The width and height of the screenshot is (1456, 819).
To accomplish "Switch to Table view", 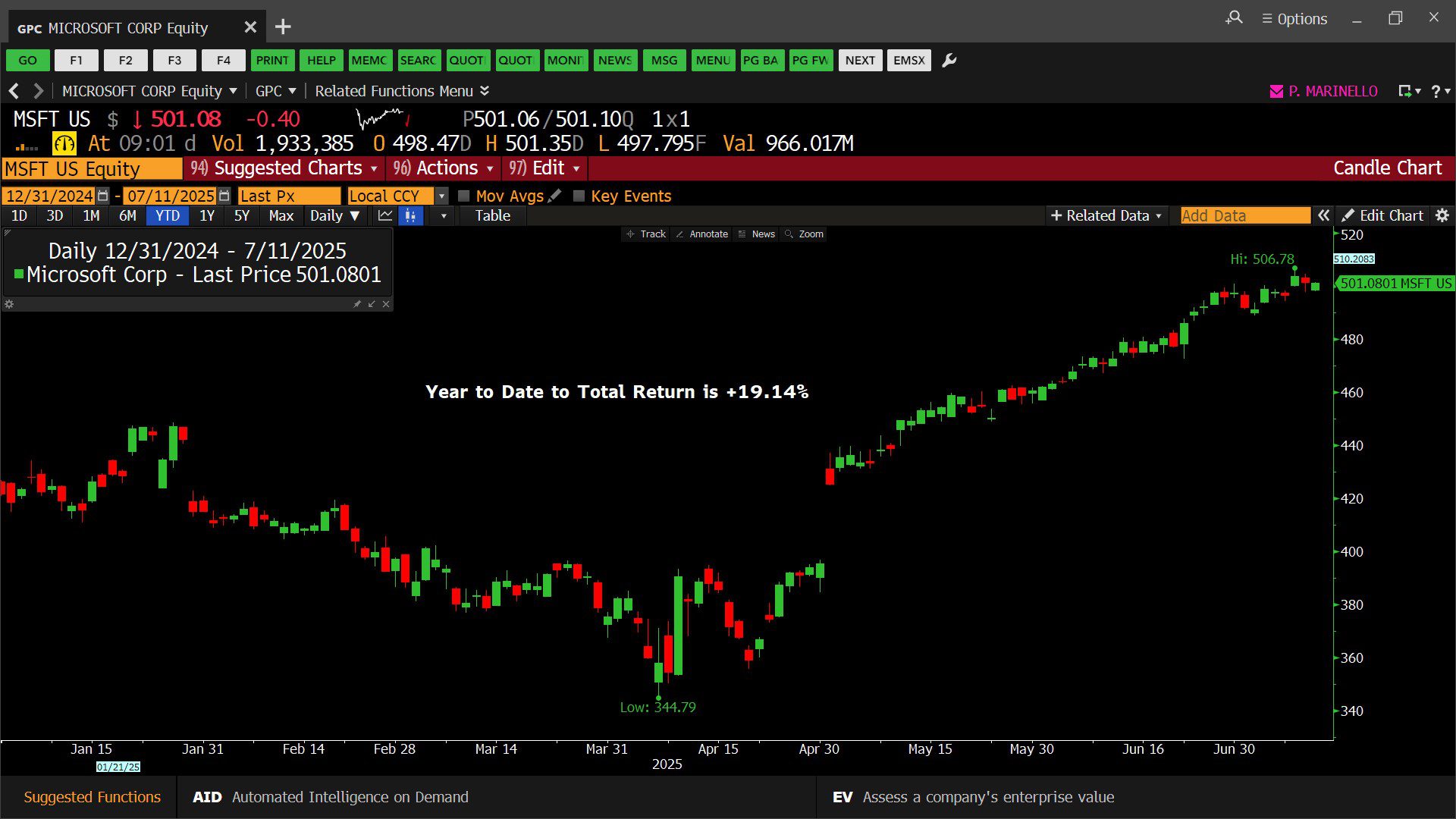I will [x=492, y=215].
